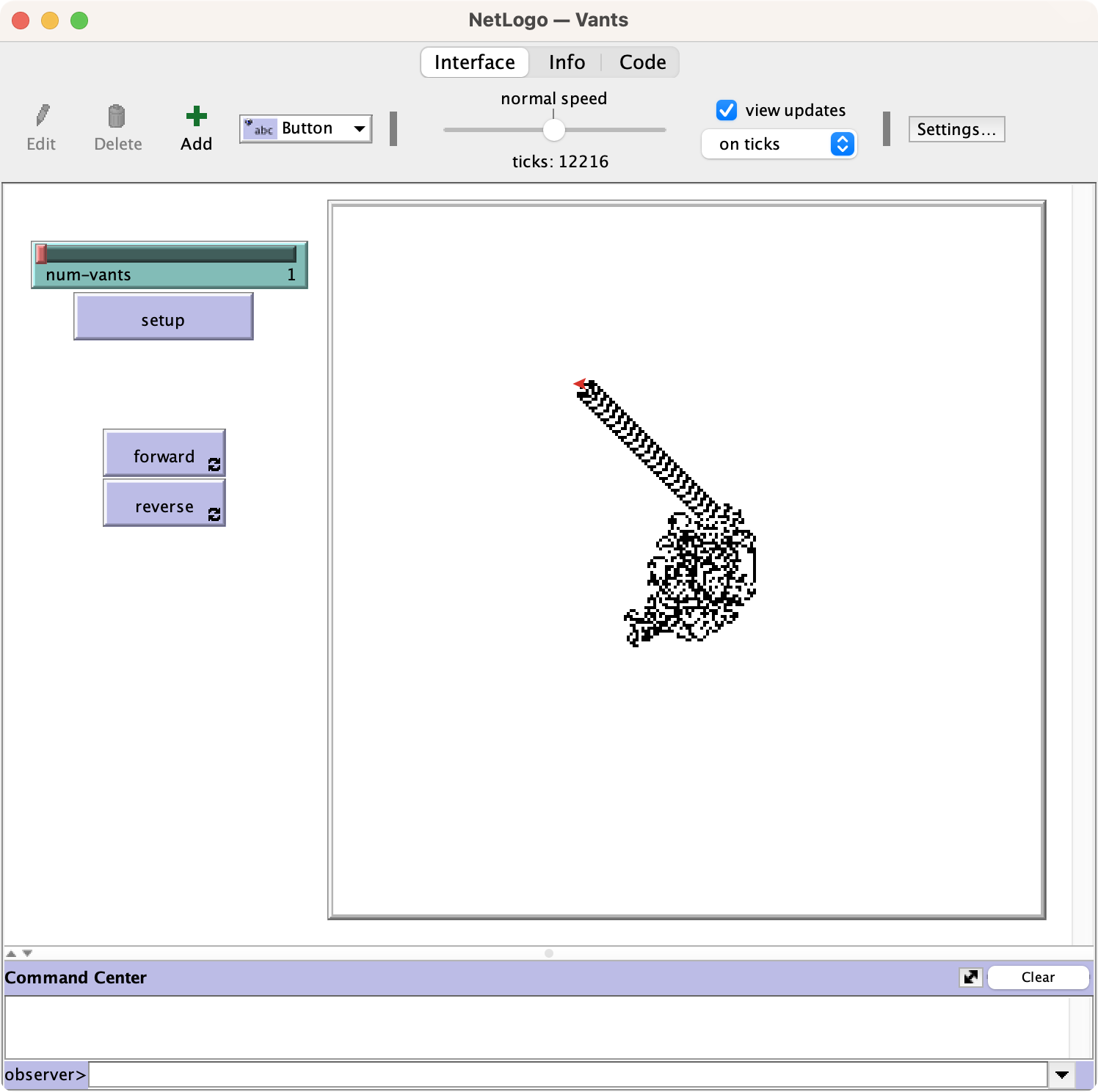Expand the command history dropdown arrow

pos(1061,1074)
